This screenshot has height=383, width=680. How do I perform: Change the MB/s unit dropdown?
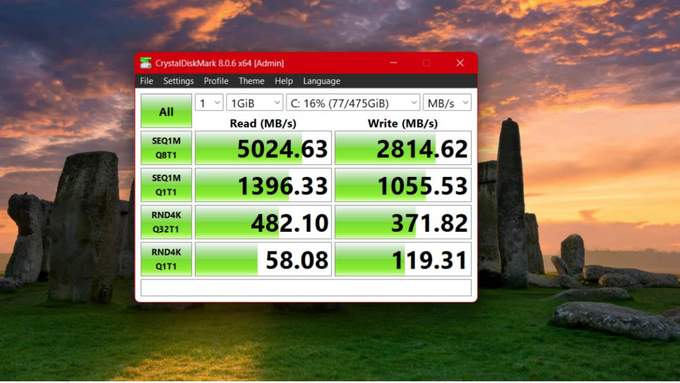pos(447,103)
